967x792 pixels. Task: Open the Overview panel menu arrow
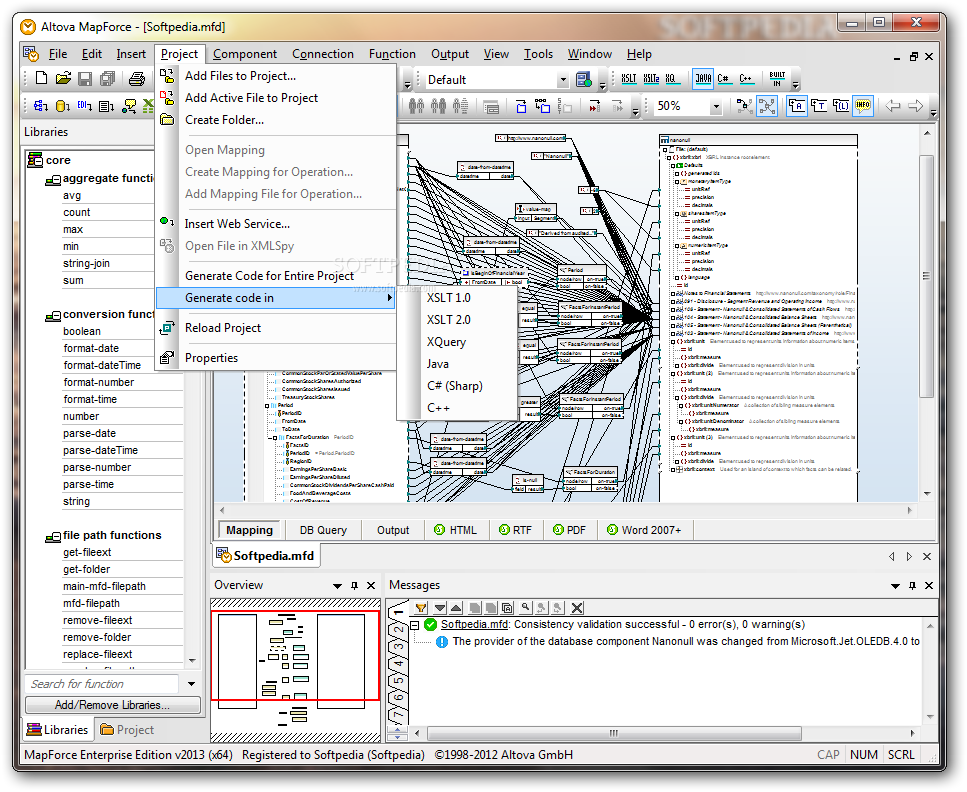[337, 585]
